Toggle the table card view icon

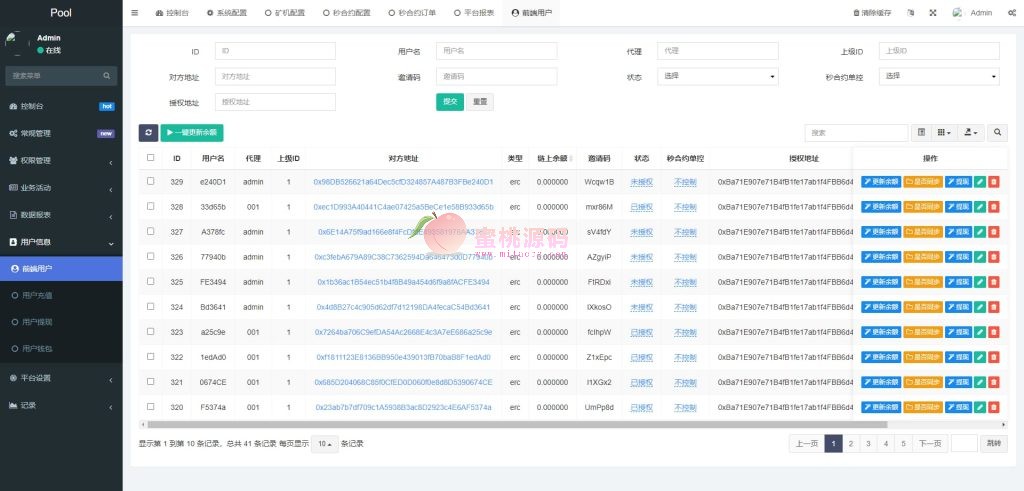click(921, 132)
